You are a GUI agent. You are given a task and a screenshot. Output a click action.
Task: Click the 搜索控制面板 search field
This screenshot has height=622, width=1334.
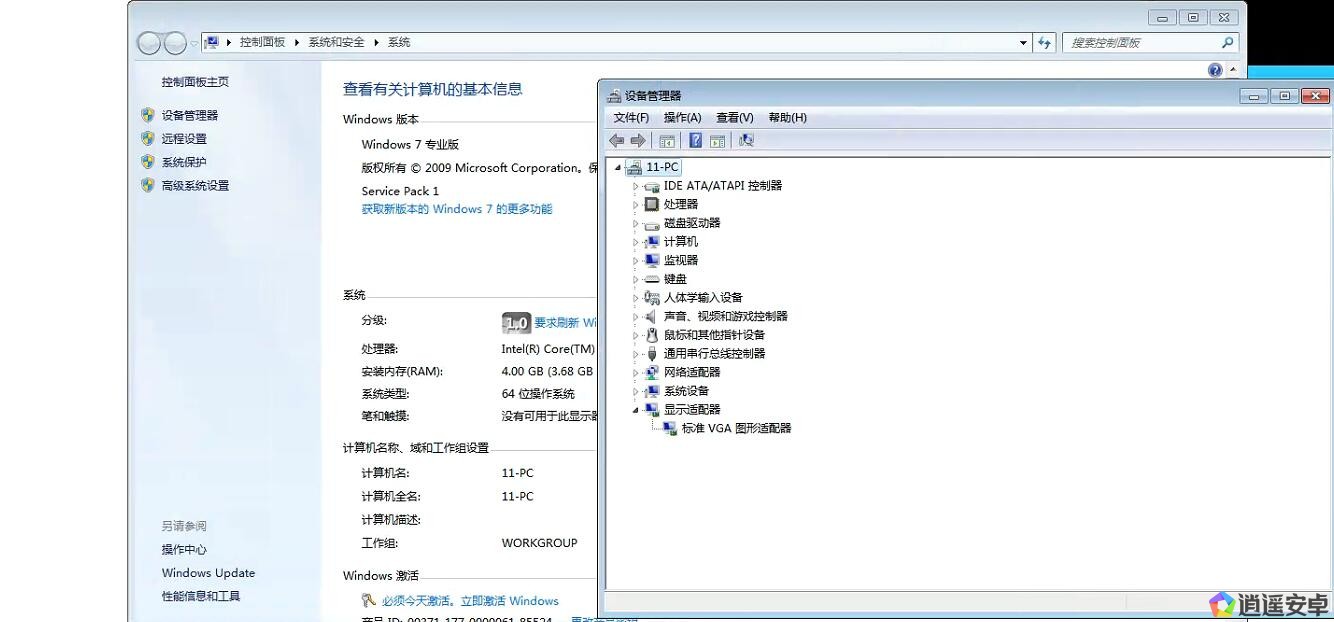(x=1140, y=42)
